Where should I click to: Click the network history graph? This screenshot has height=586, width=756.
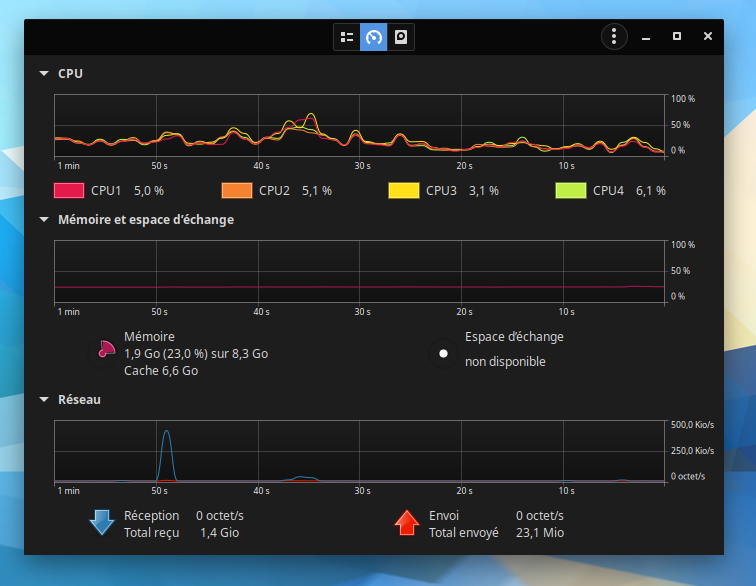pyautogui.click(x=360, y=452)
